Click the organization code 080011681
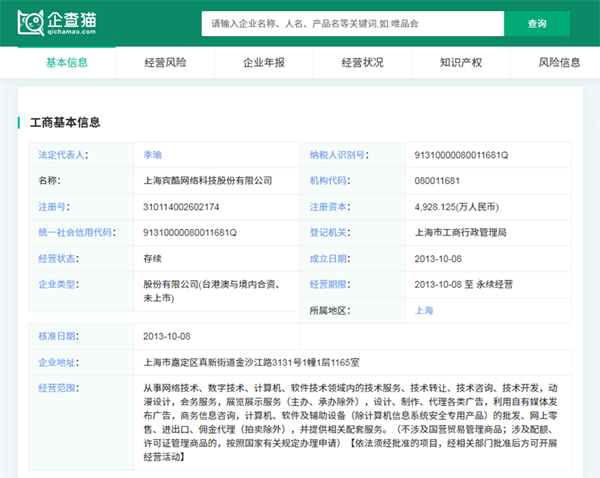Screen dimensions: 600x478 point(437,181)
